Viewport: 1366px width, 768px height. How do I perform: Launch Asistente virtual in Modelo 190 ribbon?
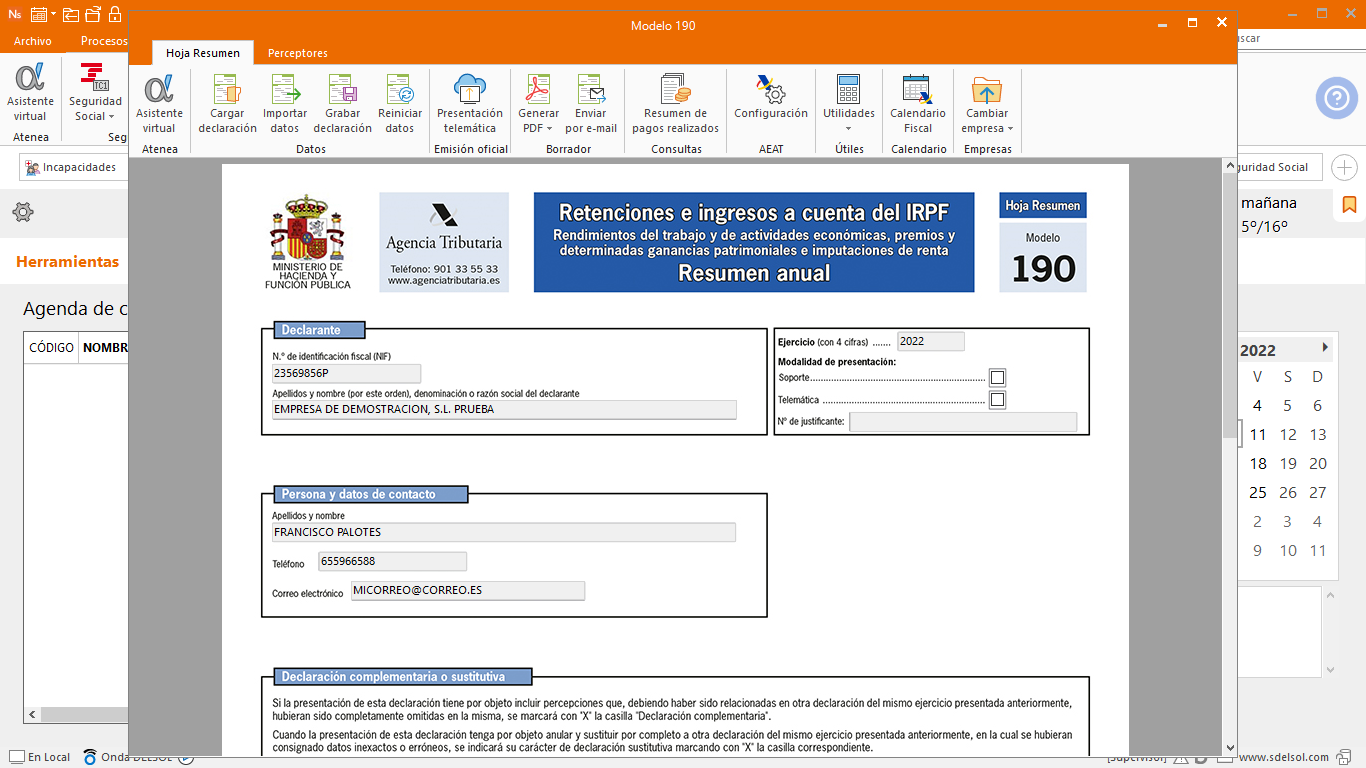pos(159,104)
